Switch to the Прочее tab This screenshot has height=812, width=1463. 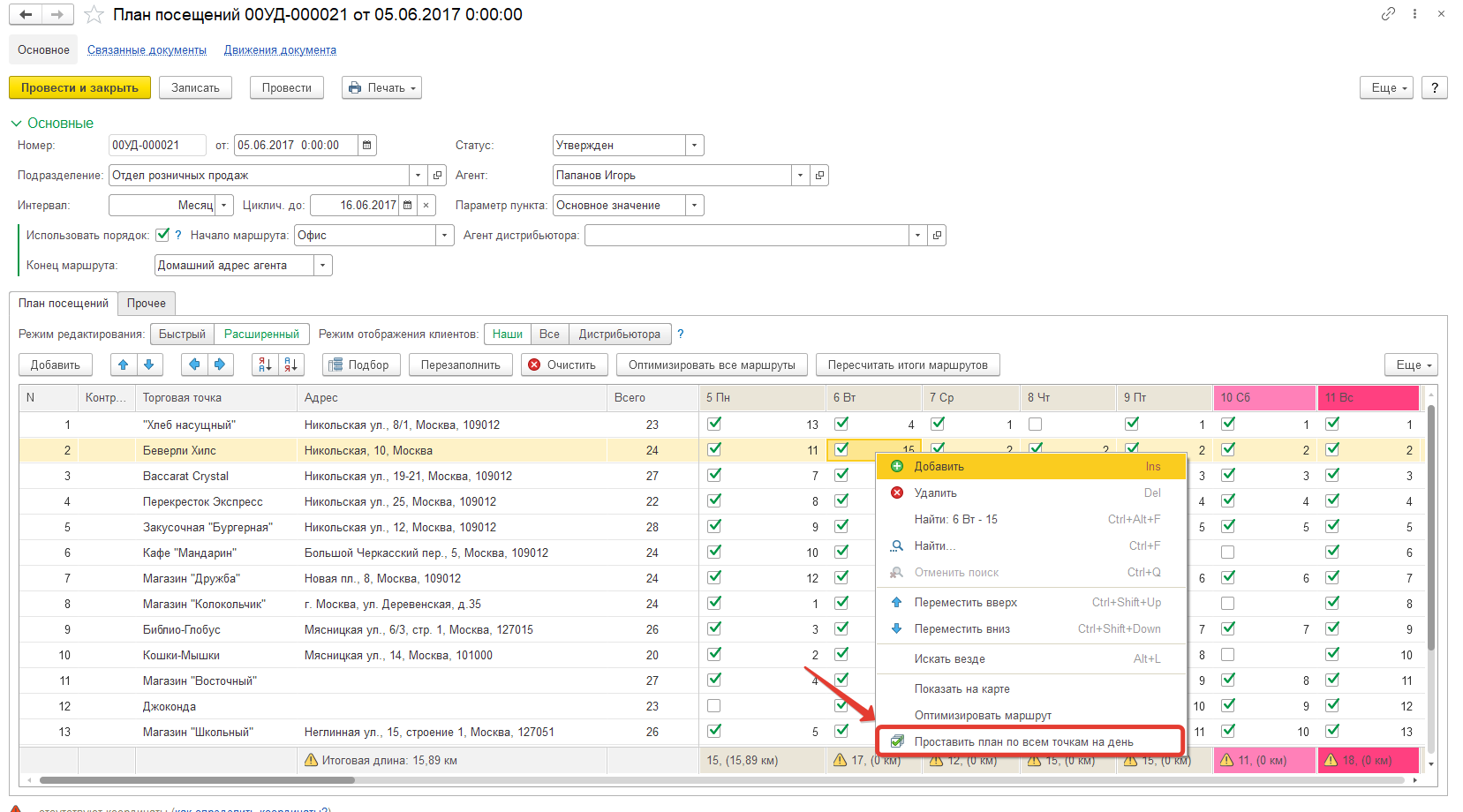tap(147, 304)
